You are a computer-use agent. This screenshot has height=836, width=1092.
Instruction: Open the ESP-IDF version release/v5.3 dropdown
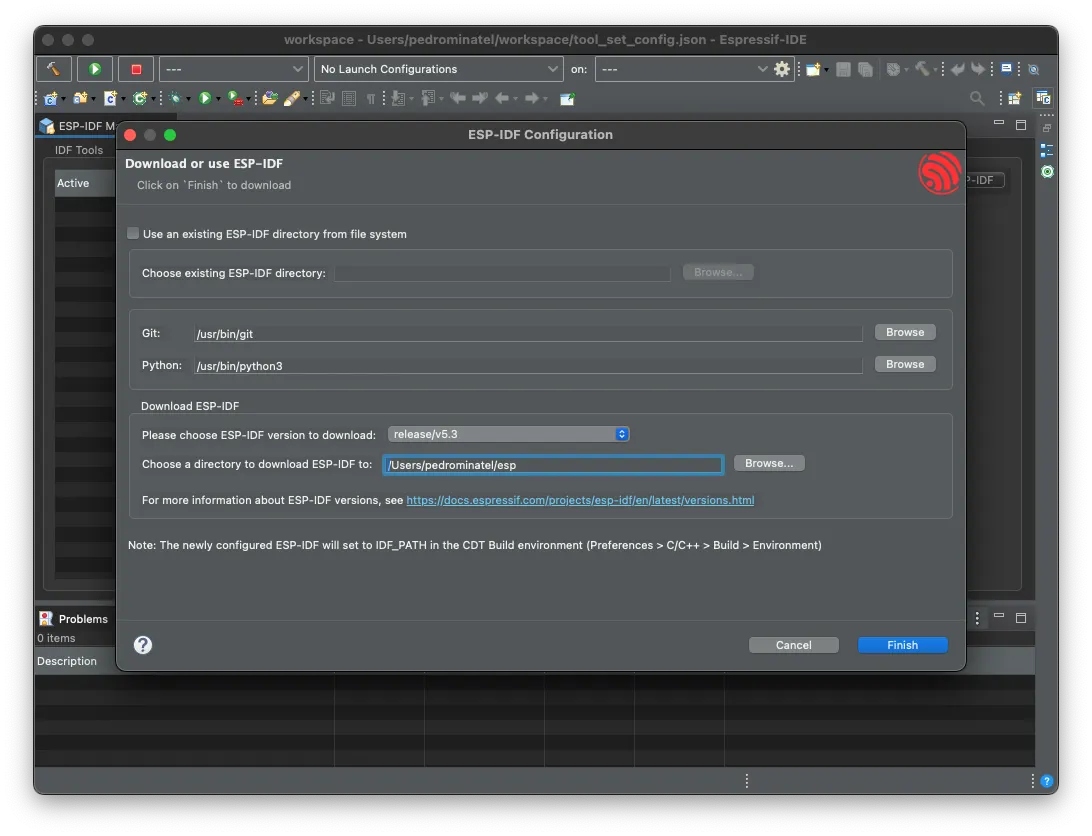pos(508,434)
